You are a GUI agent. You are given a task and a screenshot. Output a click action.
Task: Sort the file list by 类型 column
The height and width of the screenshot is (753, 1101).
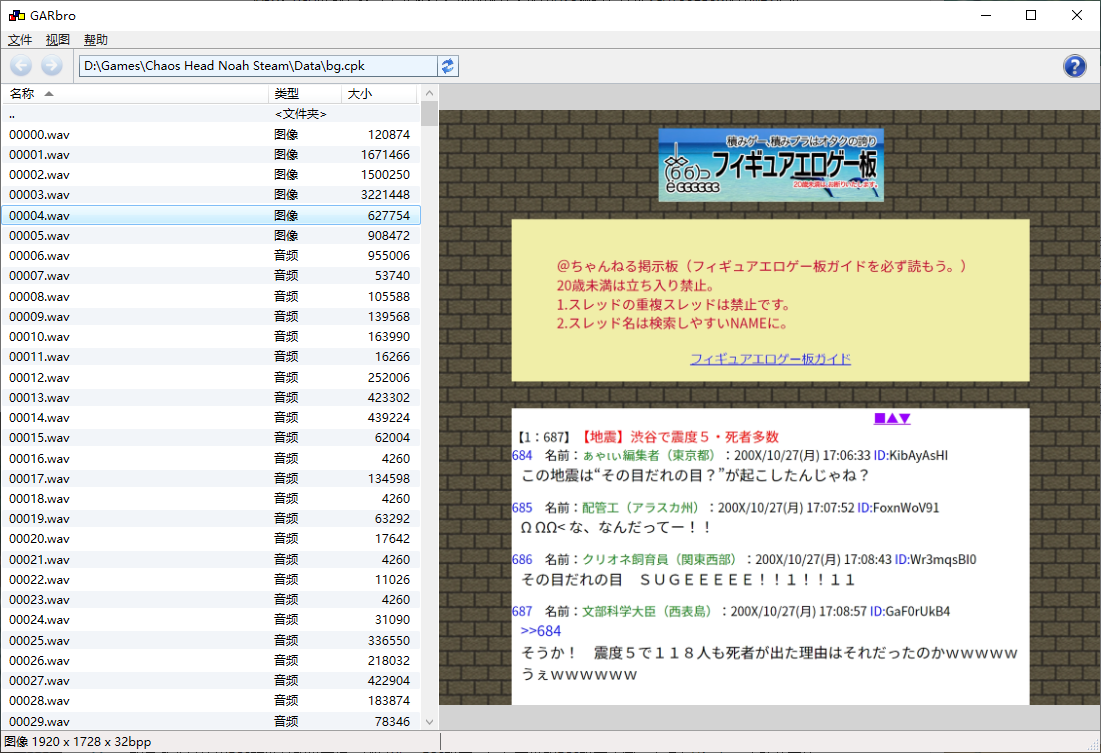(305, 93)
